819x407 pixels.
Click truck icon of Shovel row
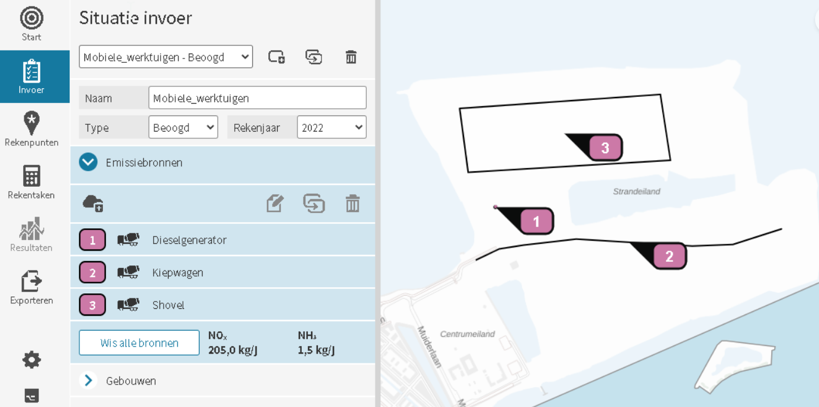(x=128, y=305)
